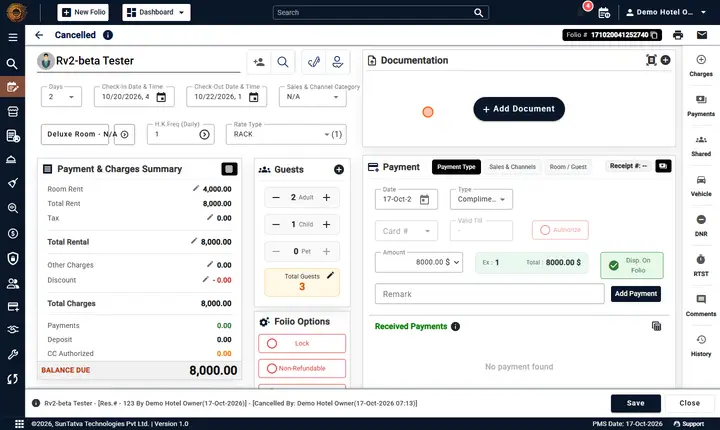720x430 pixels.
Task: Open the payment Type dropdown
Action: [x=481, y=199]
